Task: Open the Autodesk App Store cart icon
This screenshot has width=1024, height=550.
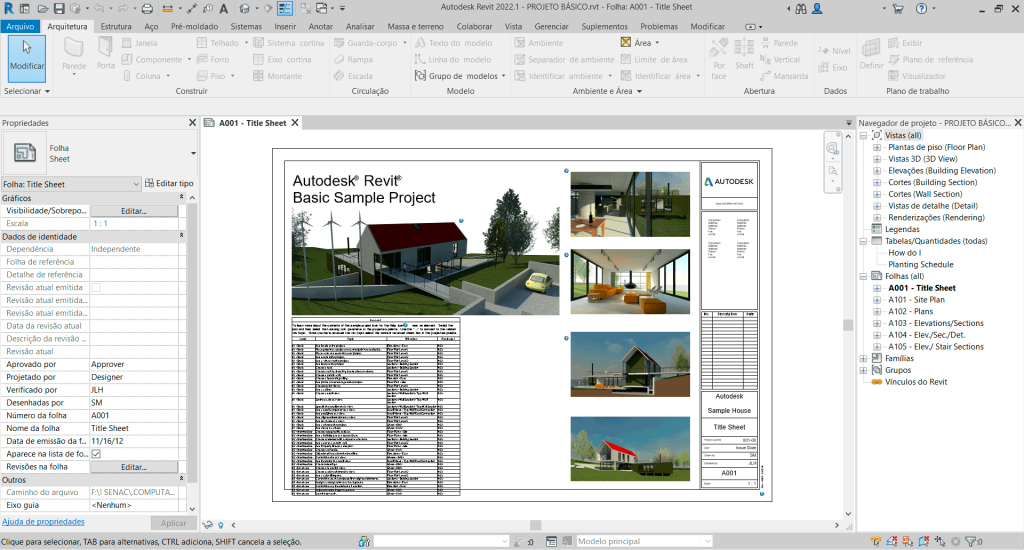Action: click(897, 8)
